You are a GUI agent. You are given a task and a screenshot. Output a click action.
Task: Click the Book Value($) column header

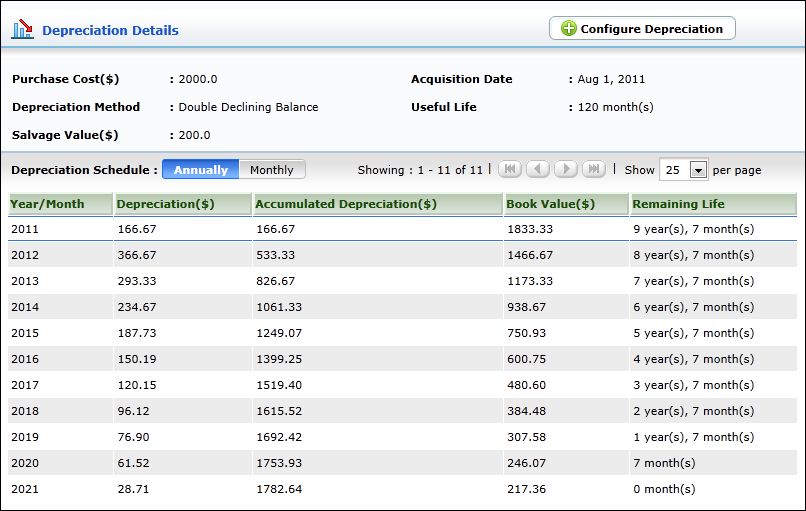551,204
